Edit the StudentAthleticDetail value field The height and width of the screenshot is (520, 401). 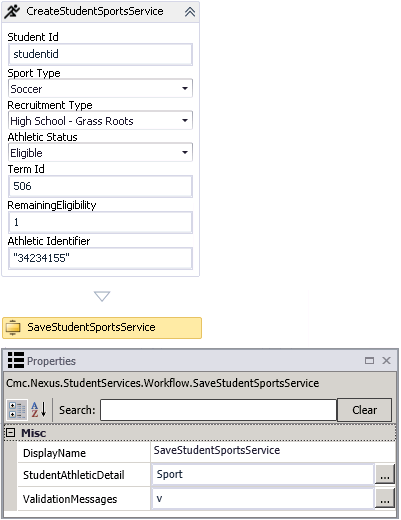(263, 474)
